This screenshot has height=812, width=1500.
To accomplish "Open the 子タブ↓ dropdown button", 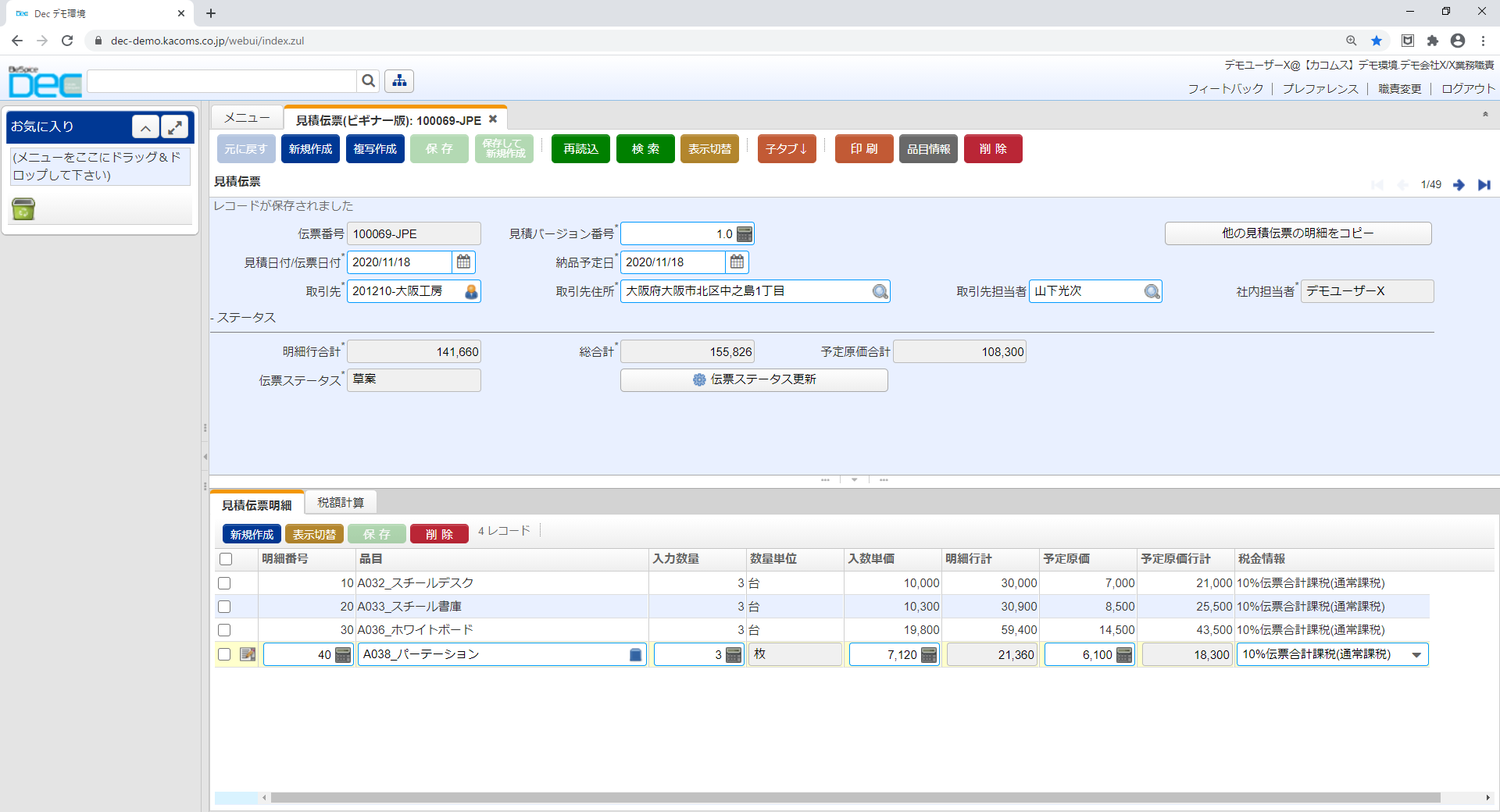I will point(787,149).
